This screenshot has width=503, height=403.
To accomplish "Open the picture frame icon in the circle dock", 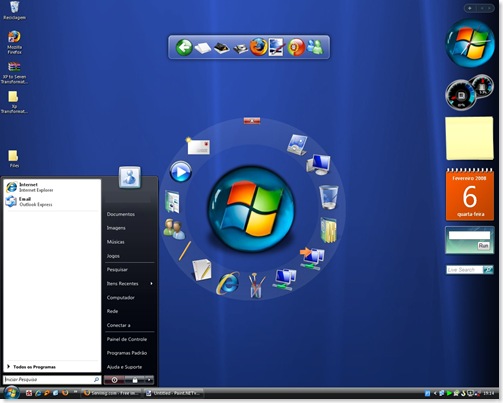I will (x=297, y=144).
